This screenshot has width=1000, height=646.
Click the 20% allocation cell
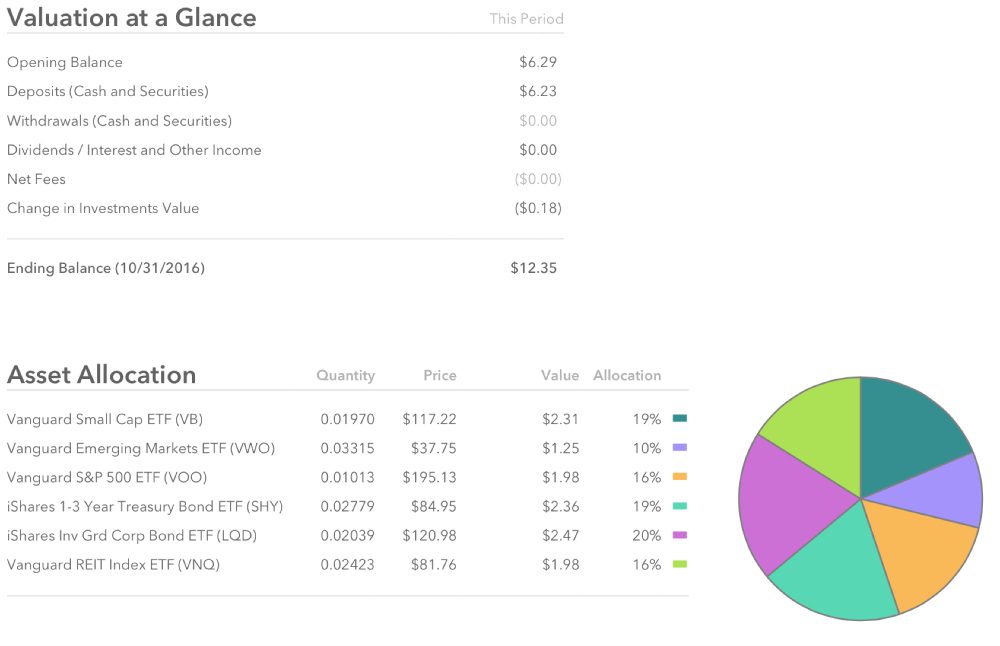[x=647, y=536]
